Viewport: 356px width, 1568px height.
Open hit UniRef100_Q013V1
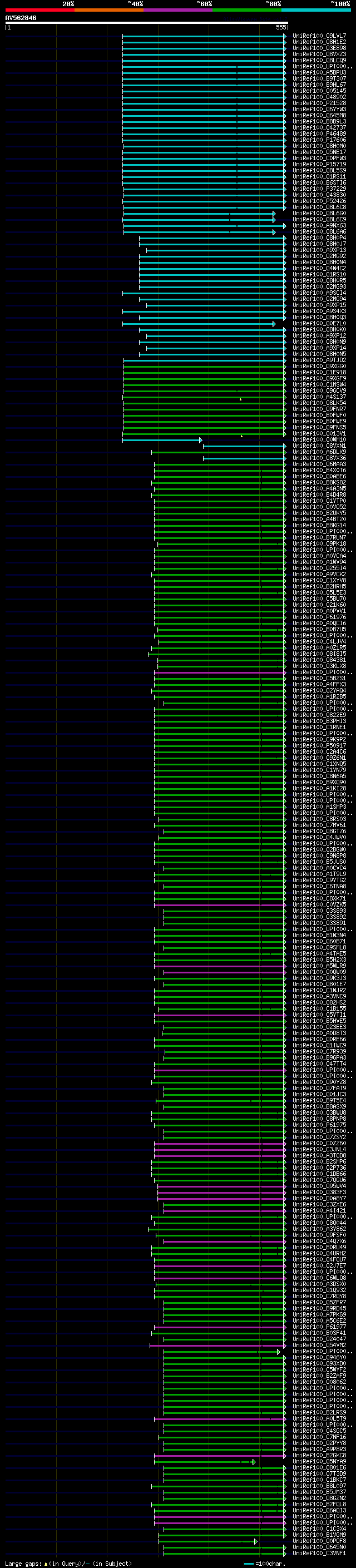[x=319, y=434]
